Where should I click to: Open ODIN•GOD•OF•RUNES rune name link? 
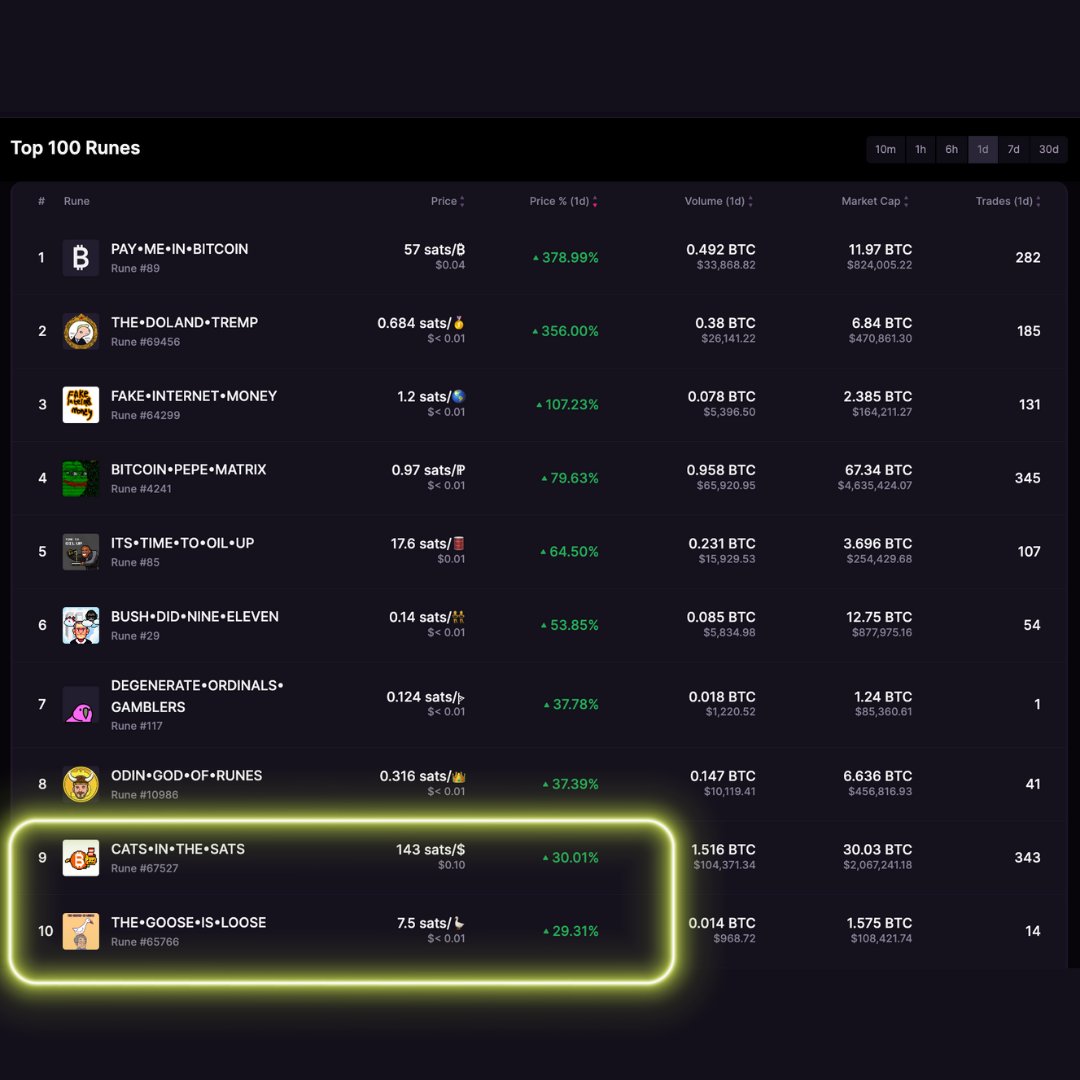click(187, 776)
